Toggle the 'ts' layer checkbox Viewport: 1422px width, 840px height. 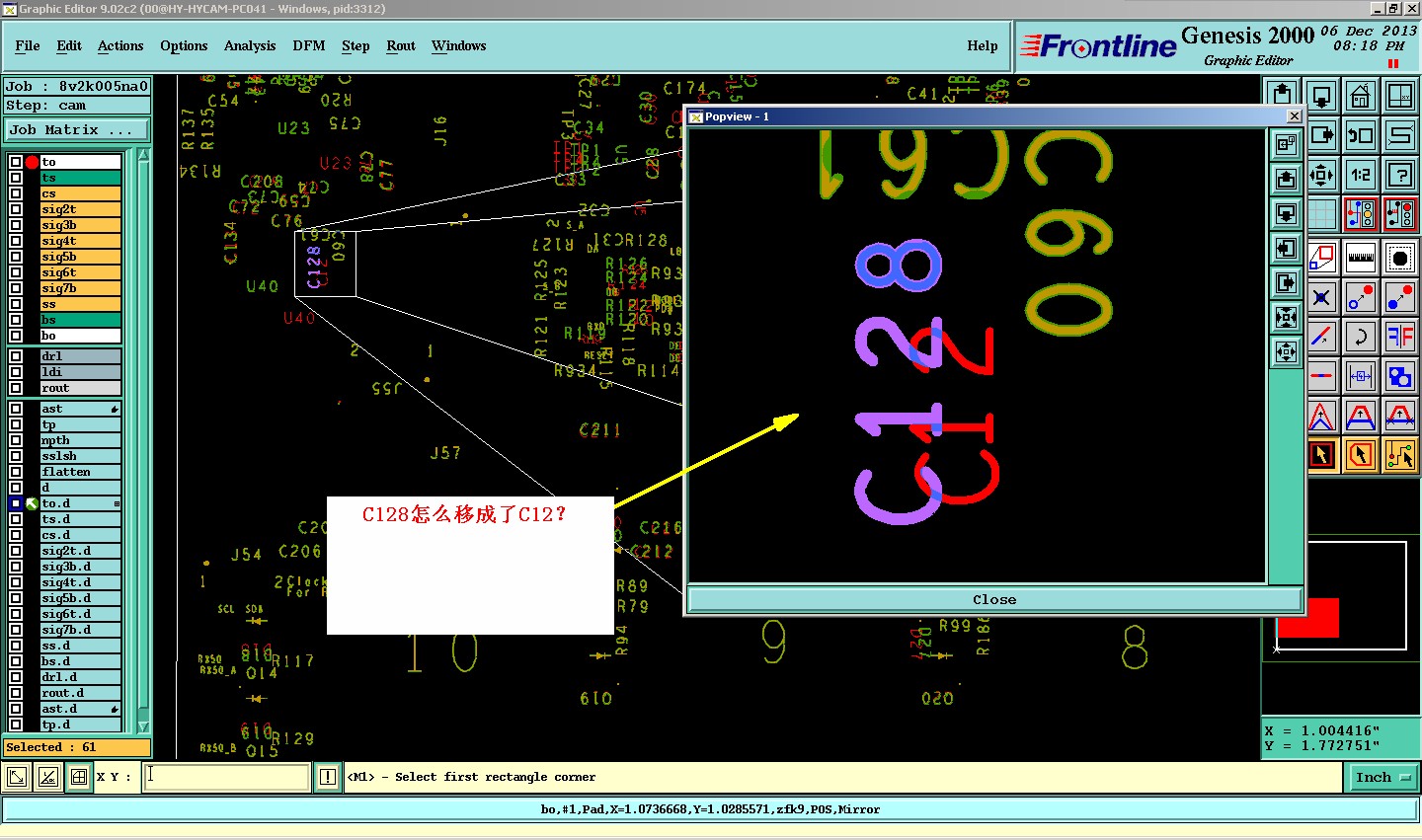point(16,178)
